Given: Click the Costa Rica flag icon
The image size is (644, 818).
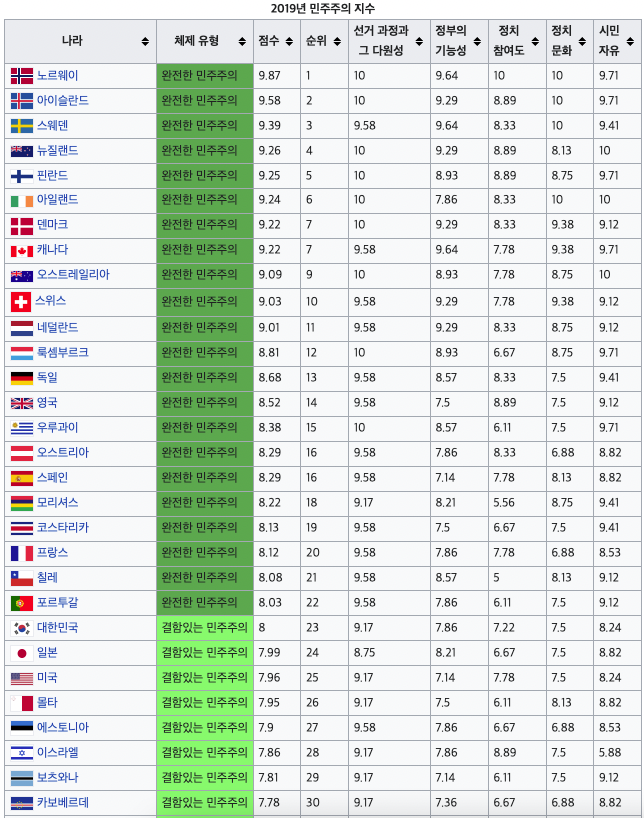Looking at the screenshot, I should 21,528.
